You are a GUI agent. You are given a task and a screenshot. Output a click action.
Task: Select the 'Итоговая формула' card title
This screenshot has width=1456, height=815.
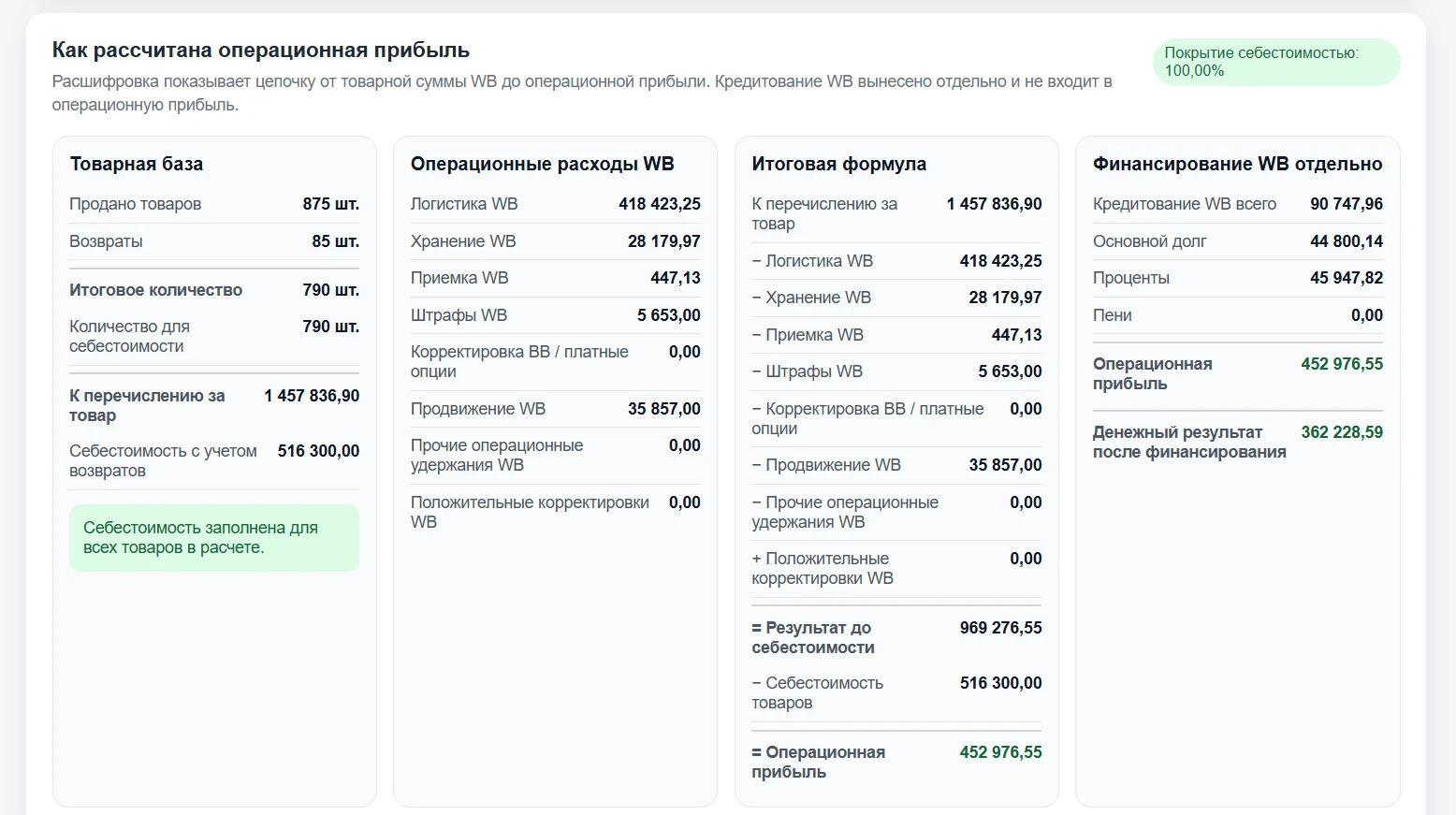[839, 164]
